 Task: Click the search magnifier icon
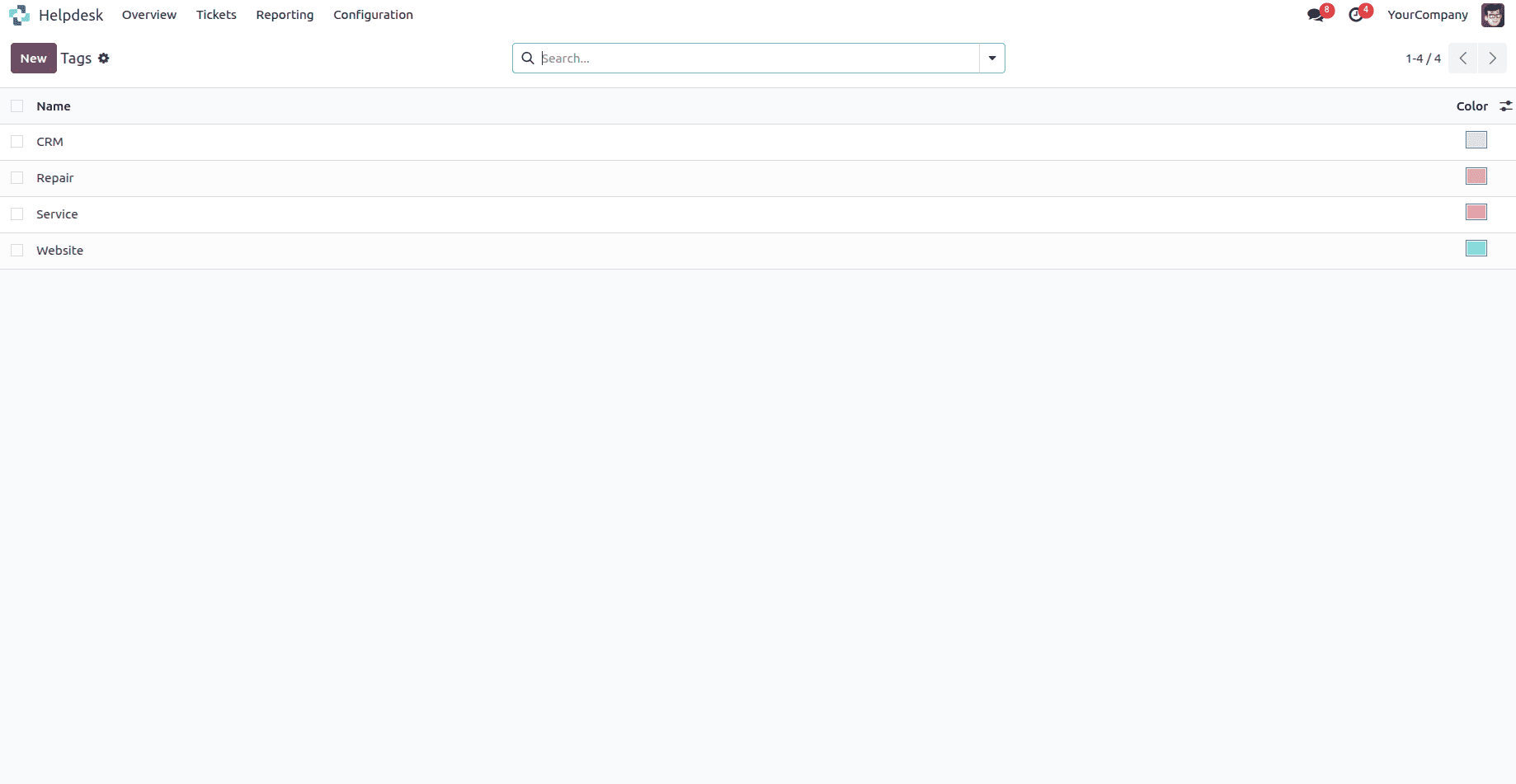[528, 59]
